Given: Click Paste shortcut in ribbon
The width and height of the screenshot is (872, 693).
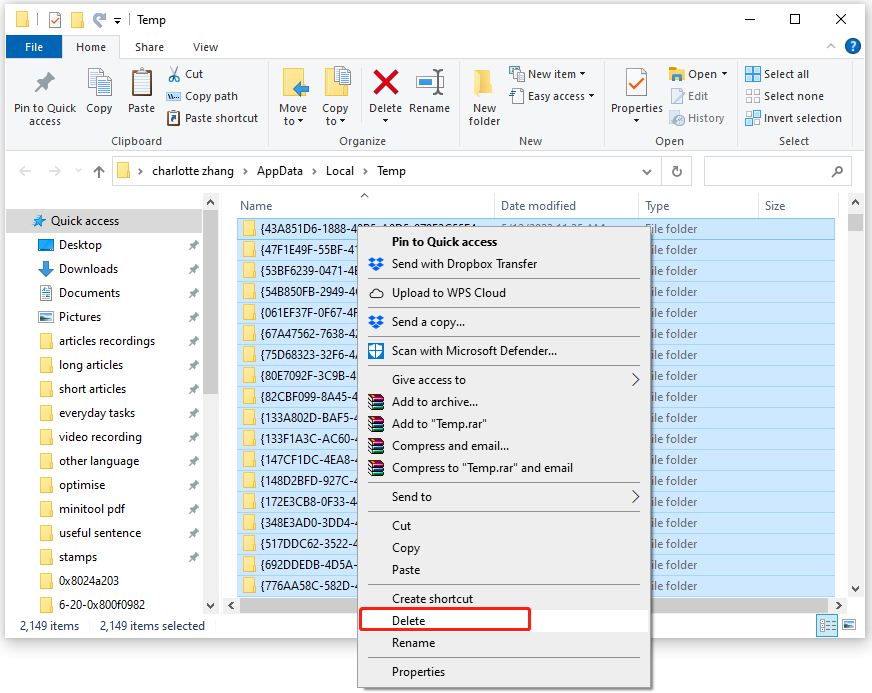Looking at the screenshot, I should pos(213,118).
